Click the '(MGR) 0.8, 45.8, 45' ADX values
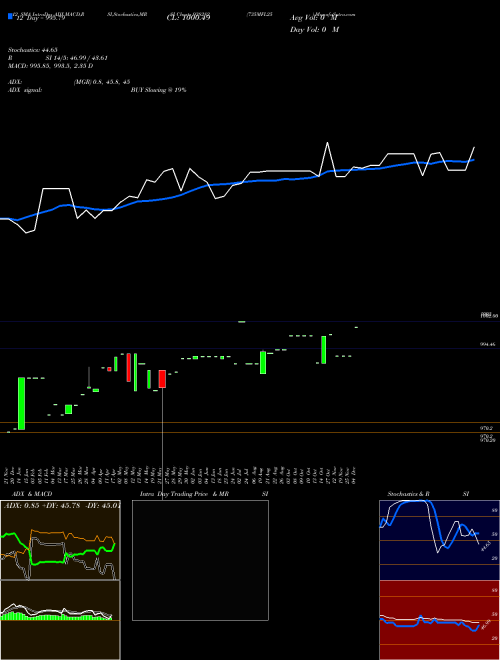Screen dimensions: 500x660 (x=102, y=82)
